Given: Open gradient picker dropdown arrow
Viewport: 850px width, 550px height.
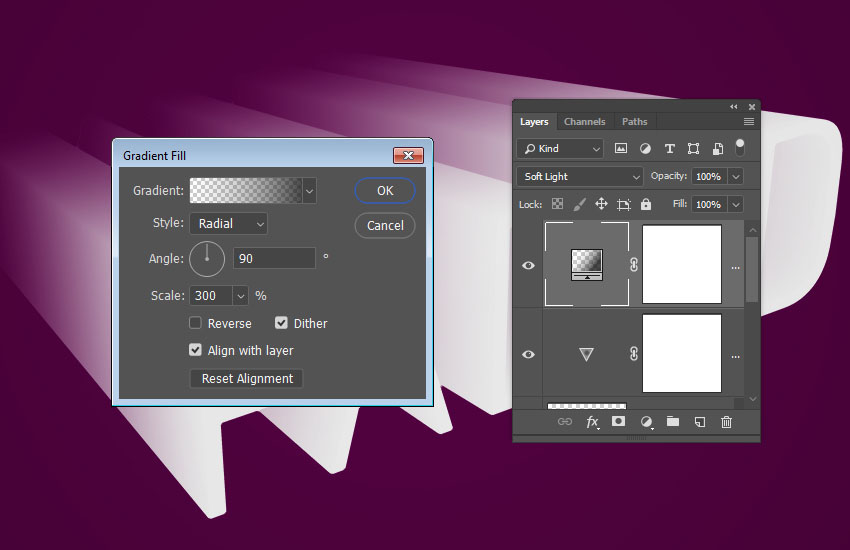Looking at the screenshot, I should click(310, 191).
